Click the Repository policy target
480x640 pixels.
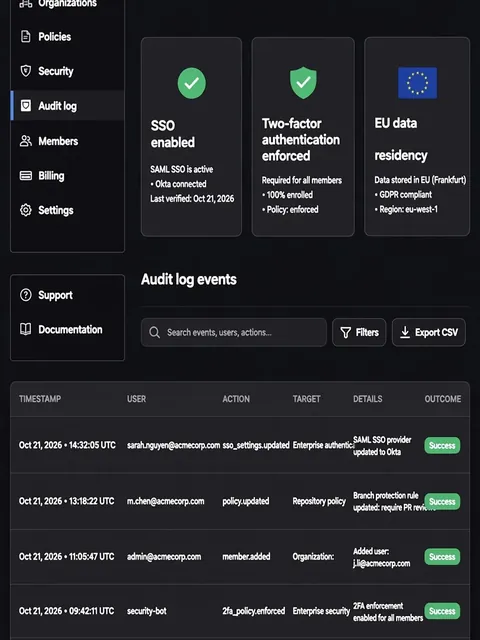[319, 501]
